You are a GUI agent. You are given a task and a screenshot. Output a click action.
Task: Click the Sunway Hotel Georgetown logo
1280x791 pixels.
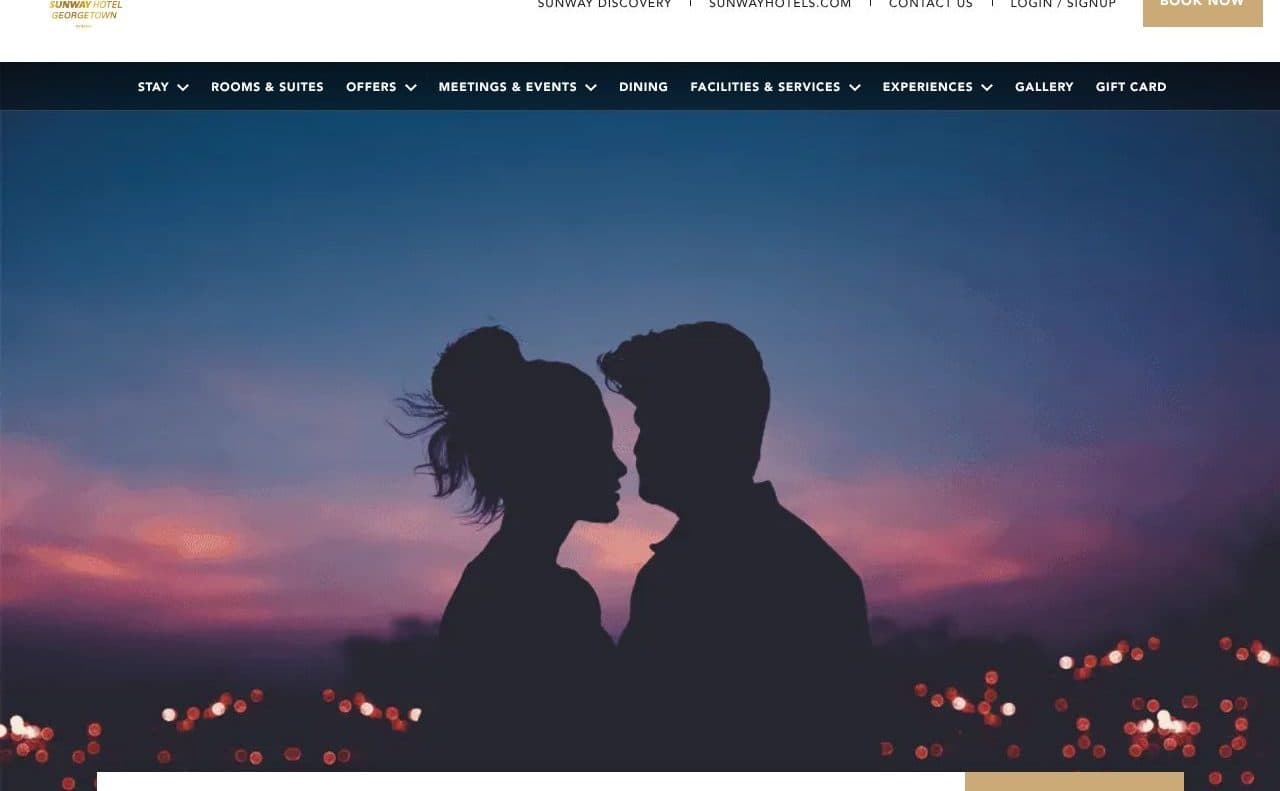86,12
